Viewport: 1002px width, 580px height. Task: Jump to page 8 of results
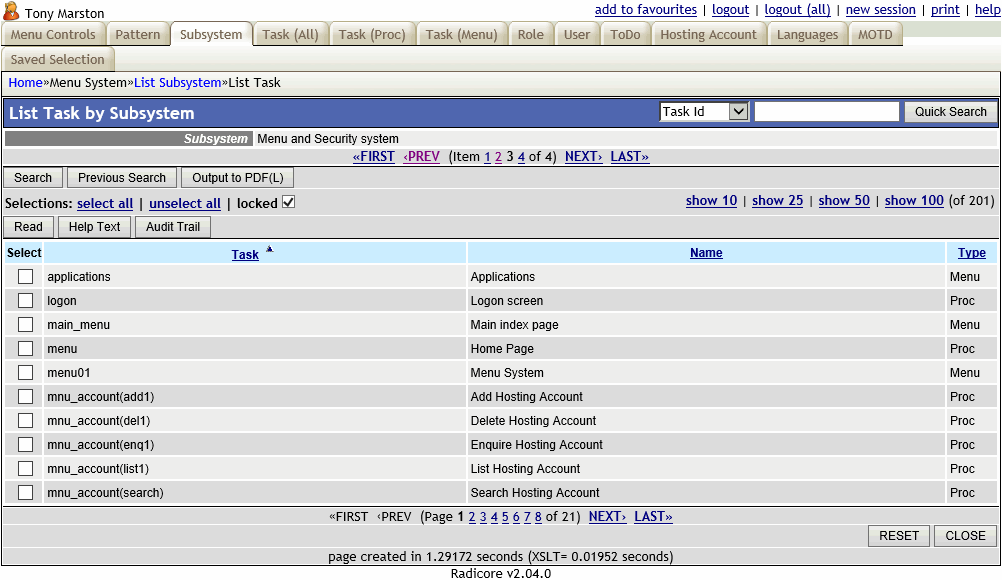[x=540, y=516]
